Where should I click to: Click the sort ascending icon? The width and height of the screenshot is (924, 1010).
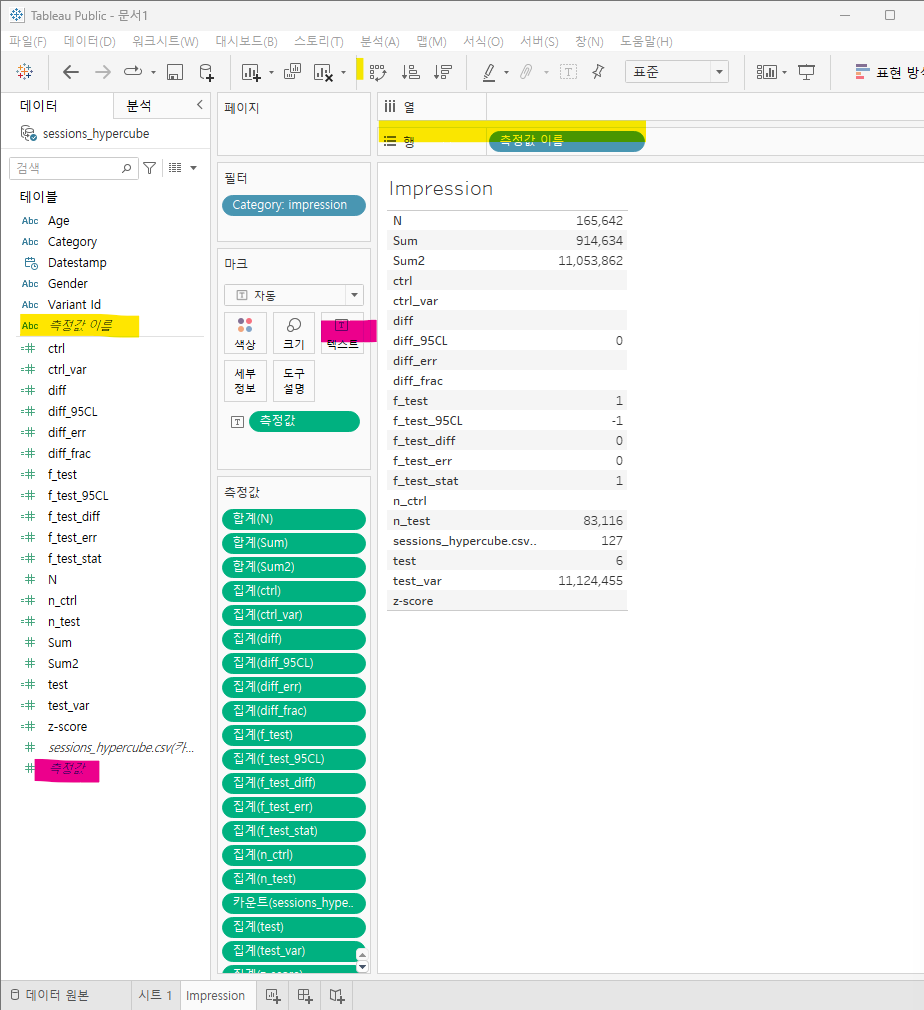click(410, 72)
